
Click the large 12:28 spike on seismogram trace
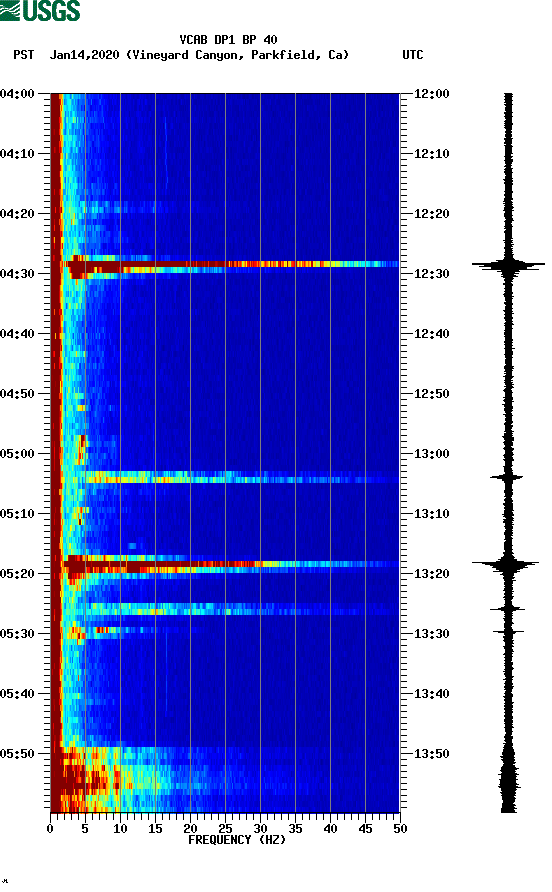click(508, 265)
